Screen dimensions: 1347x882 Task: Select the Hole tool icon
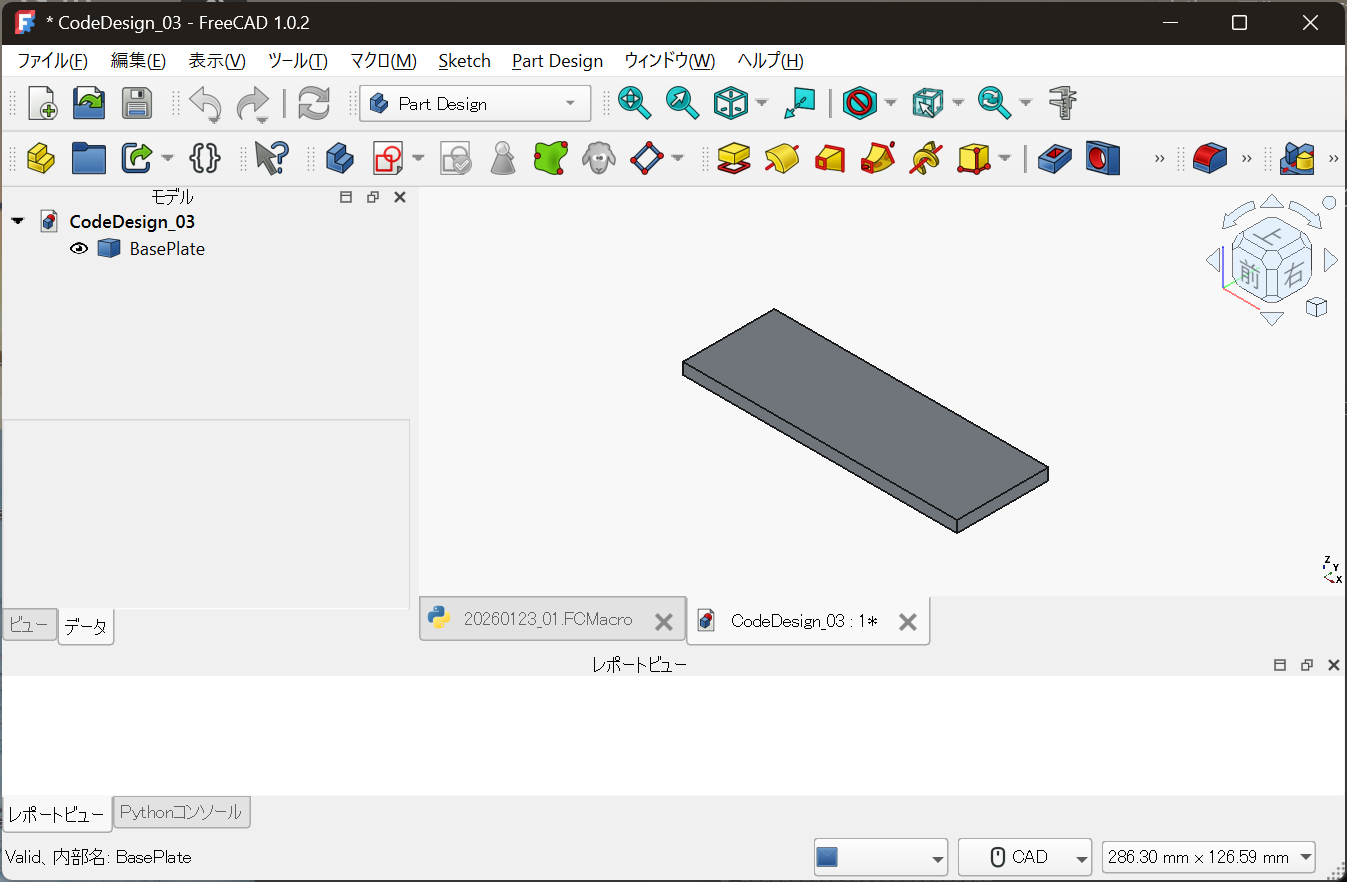point(1102,158)
